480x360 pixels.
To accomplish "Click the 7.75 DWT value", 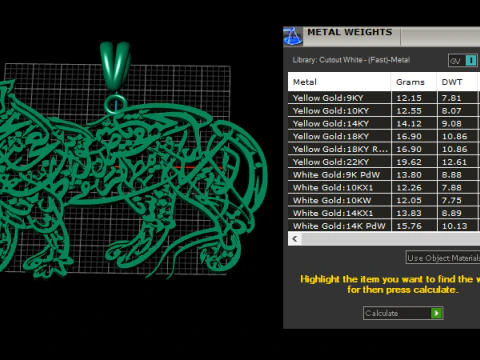I will point(452,200).
